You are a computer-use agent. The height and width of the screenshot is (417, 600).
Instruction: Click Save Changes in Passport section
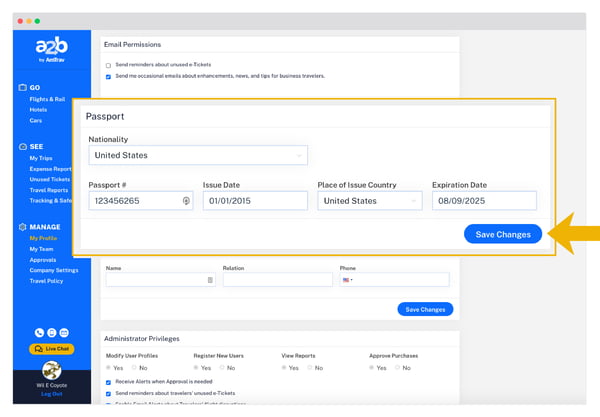(x=503, y=233)
